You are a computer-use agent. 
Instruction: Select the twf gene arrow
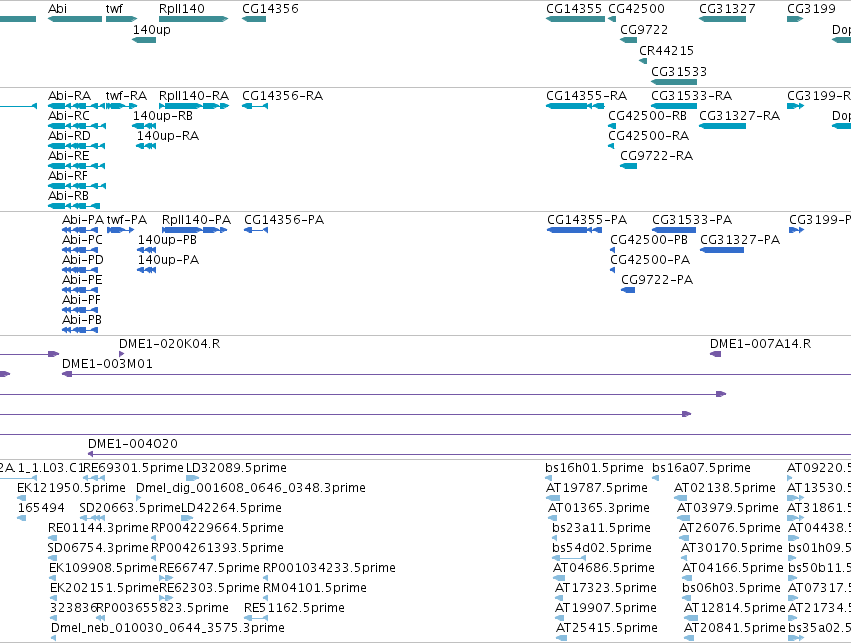click(122, 19)
